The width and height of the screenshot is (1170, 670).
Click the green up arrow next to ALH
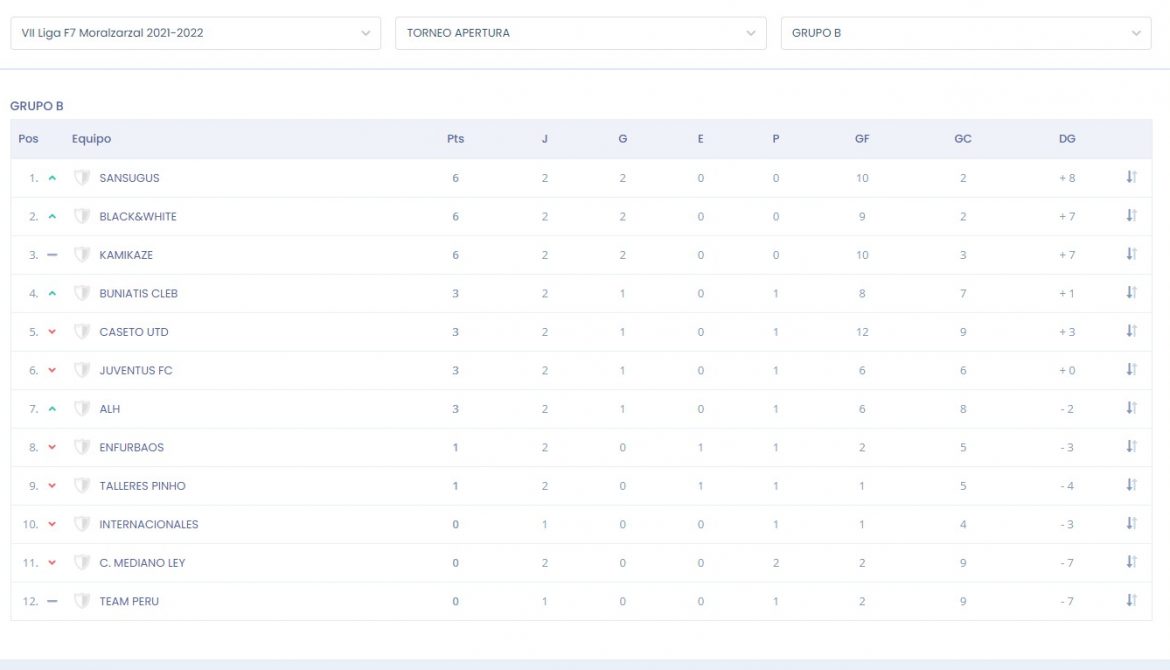click(52, 409)
